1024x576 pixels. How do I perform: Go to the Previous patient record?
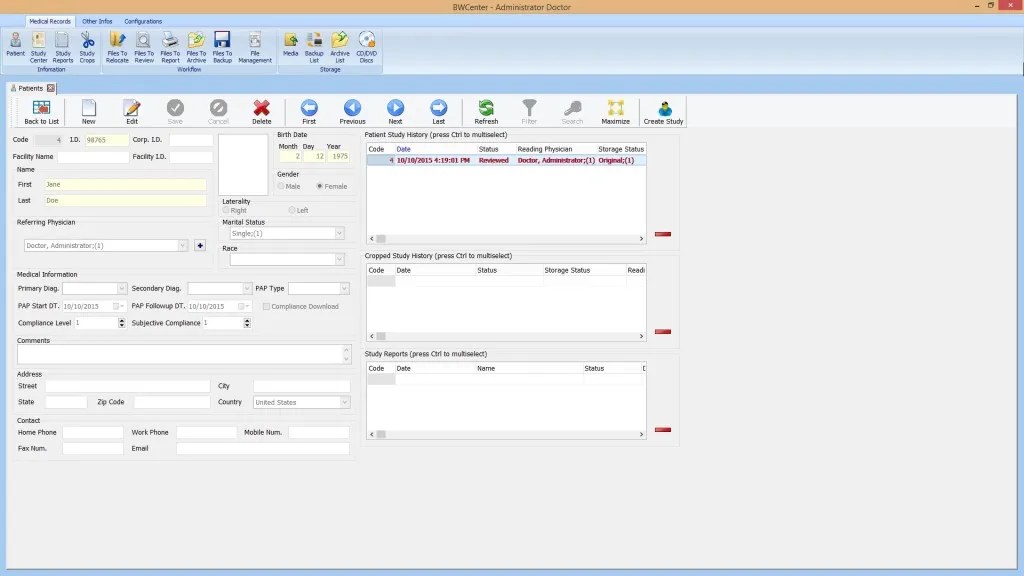coord(353,112)
